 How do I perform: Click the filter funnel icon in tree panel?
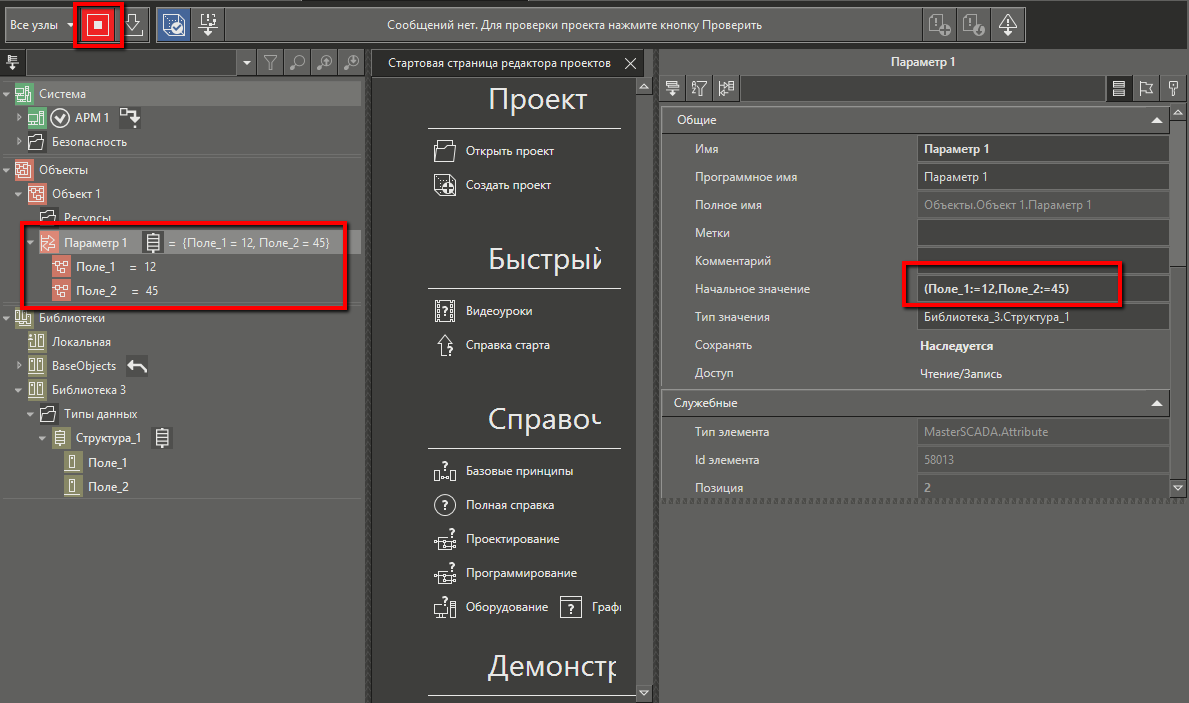[271, 63]
